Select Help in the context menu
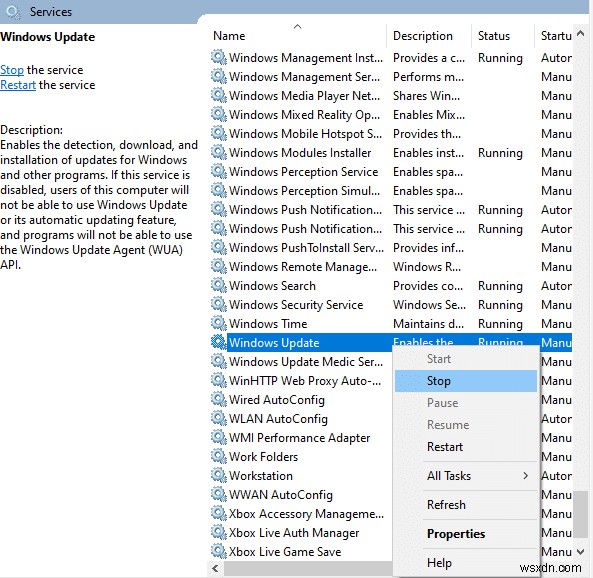The height and width of the screenshot is (578, 593). [466, 563]
